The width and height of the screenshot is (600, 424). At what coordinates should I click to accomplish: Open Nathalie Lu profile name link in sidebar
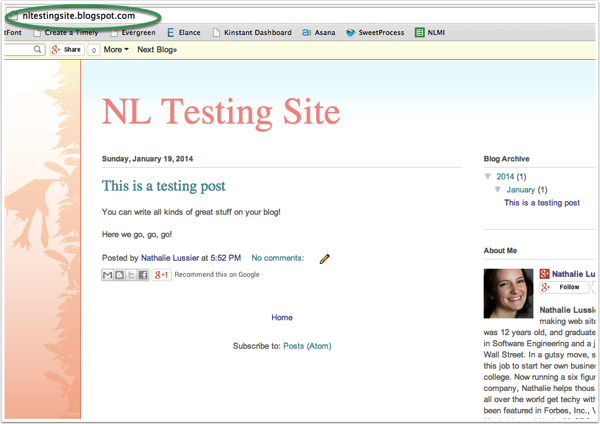pos(573,274)
